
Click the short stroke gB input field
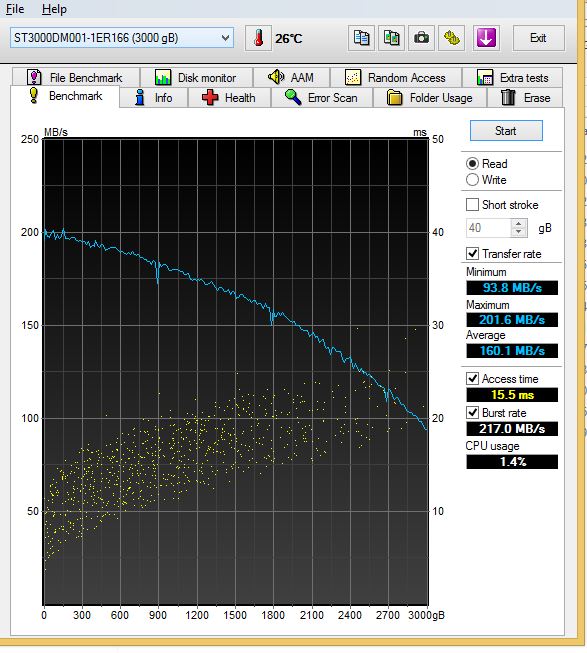click(x=488, y=228)
